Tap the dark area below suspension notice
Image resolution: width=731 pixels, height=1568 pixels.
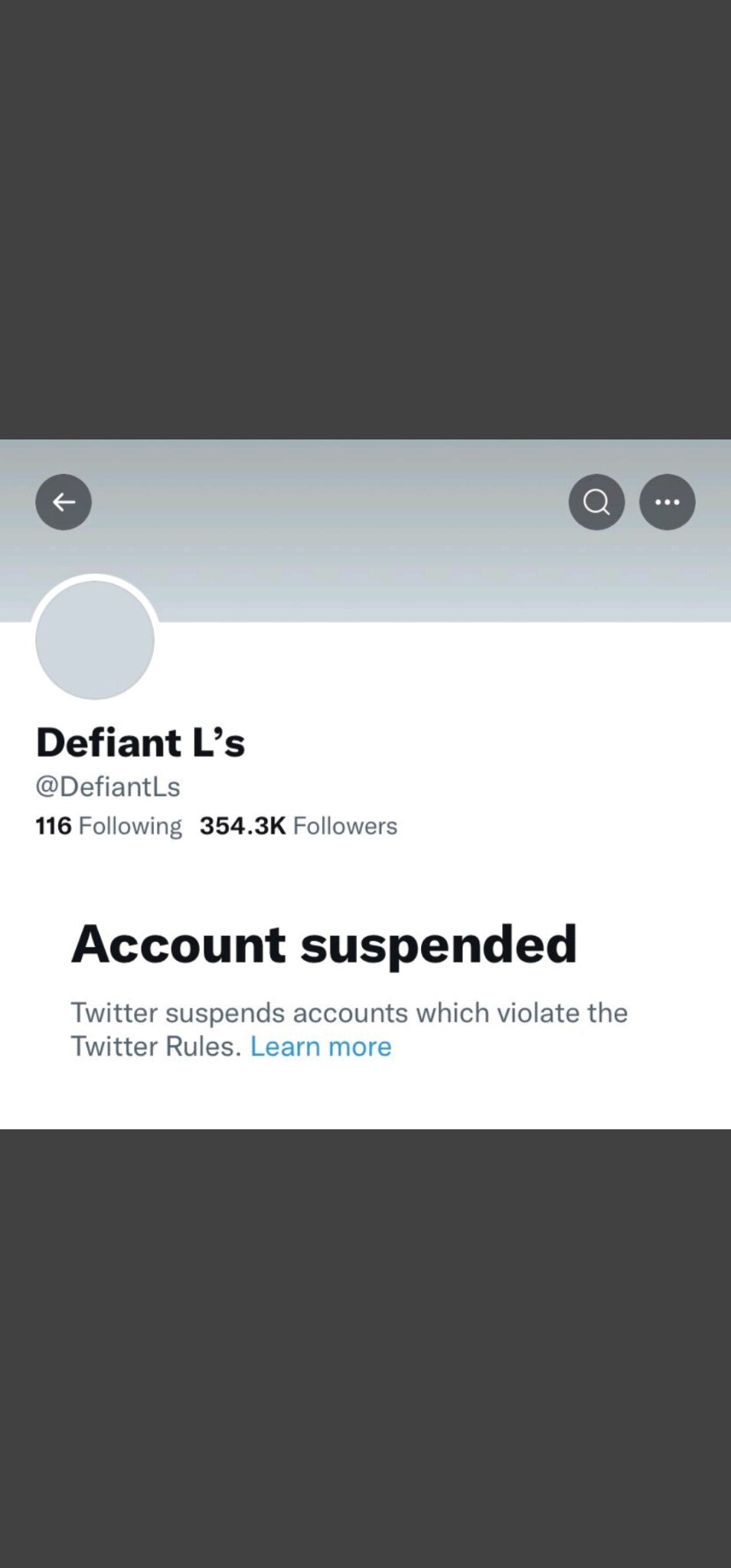[365, 1348]
